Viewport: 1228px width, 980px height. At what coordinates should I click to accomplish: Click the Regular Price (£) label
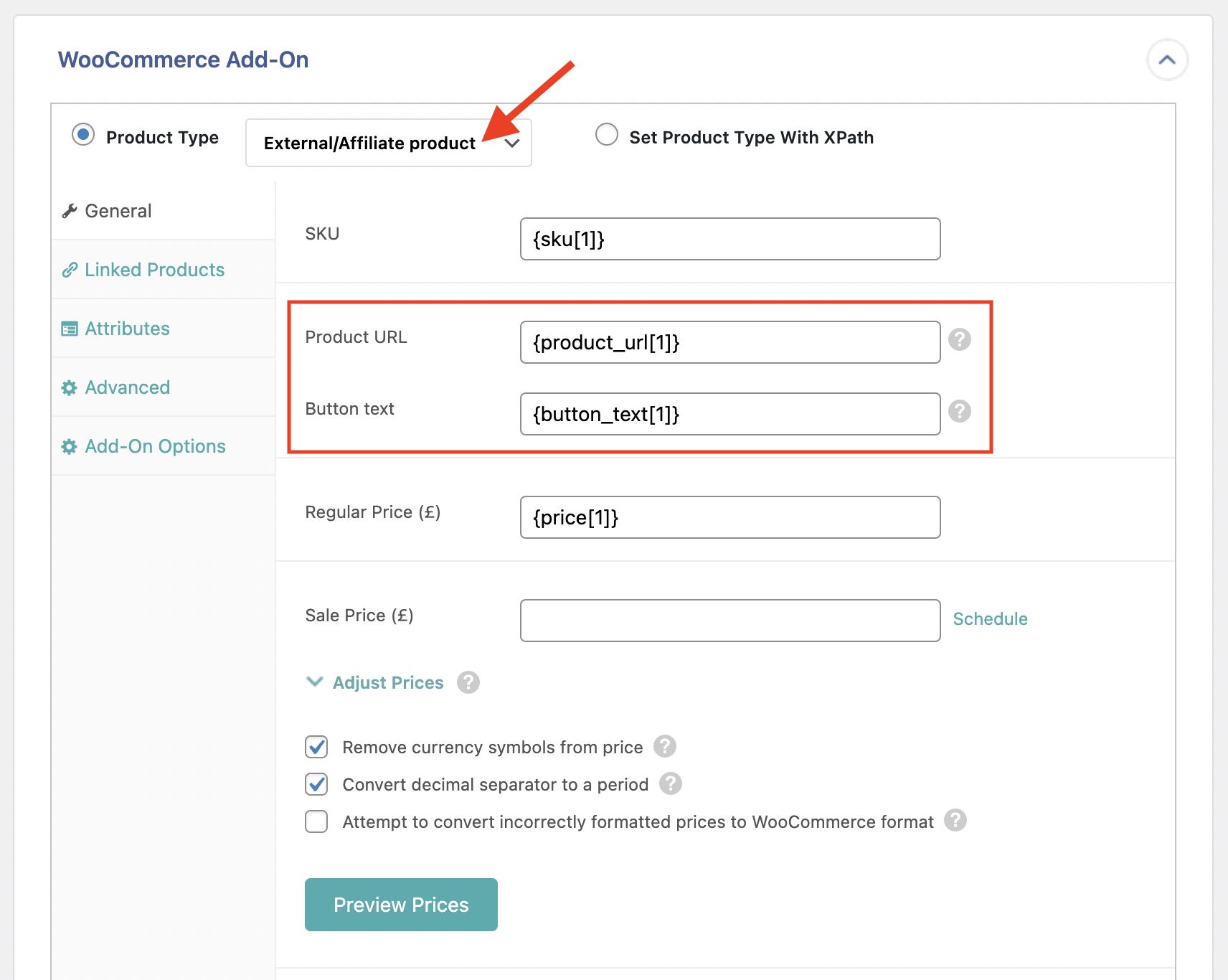373,512
